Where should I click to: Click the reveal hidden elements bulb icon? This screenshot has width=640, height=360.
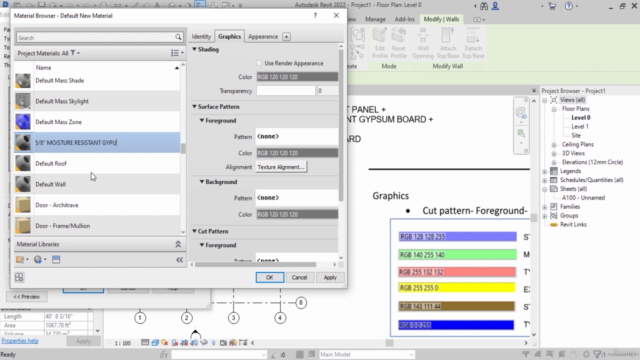(x=213, y=343)
